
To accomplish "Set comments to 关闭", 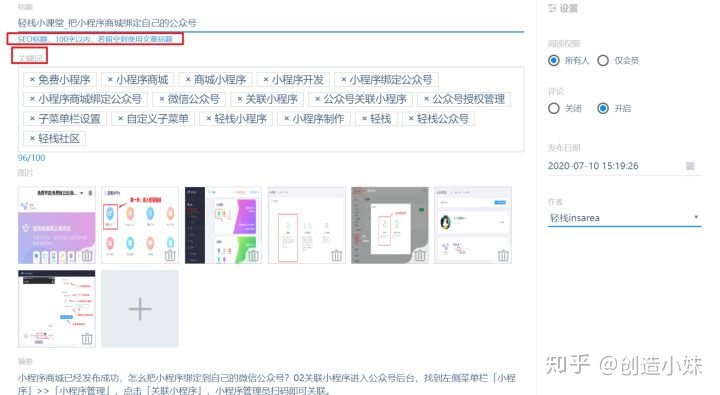I will click(x=554, y=108).
